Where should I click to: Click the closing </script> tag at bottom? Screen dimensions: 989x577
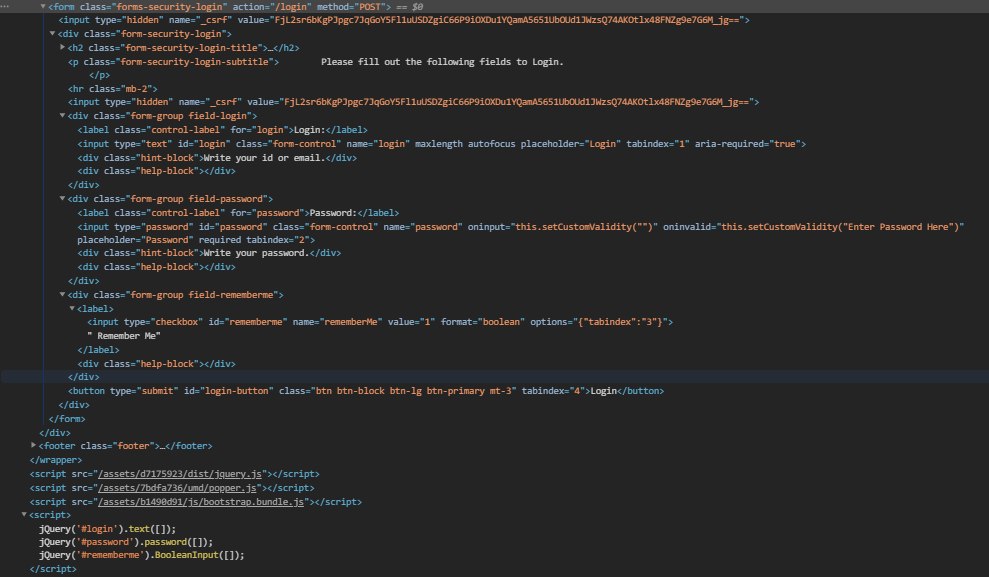coord(52,569)
